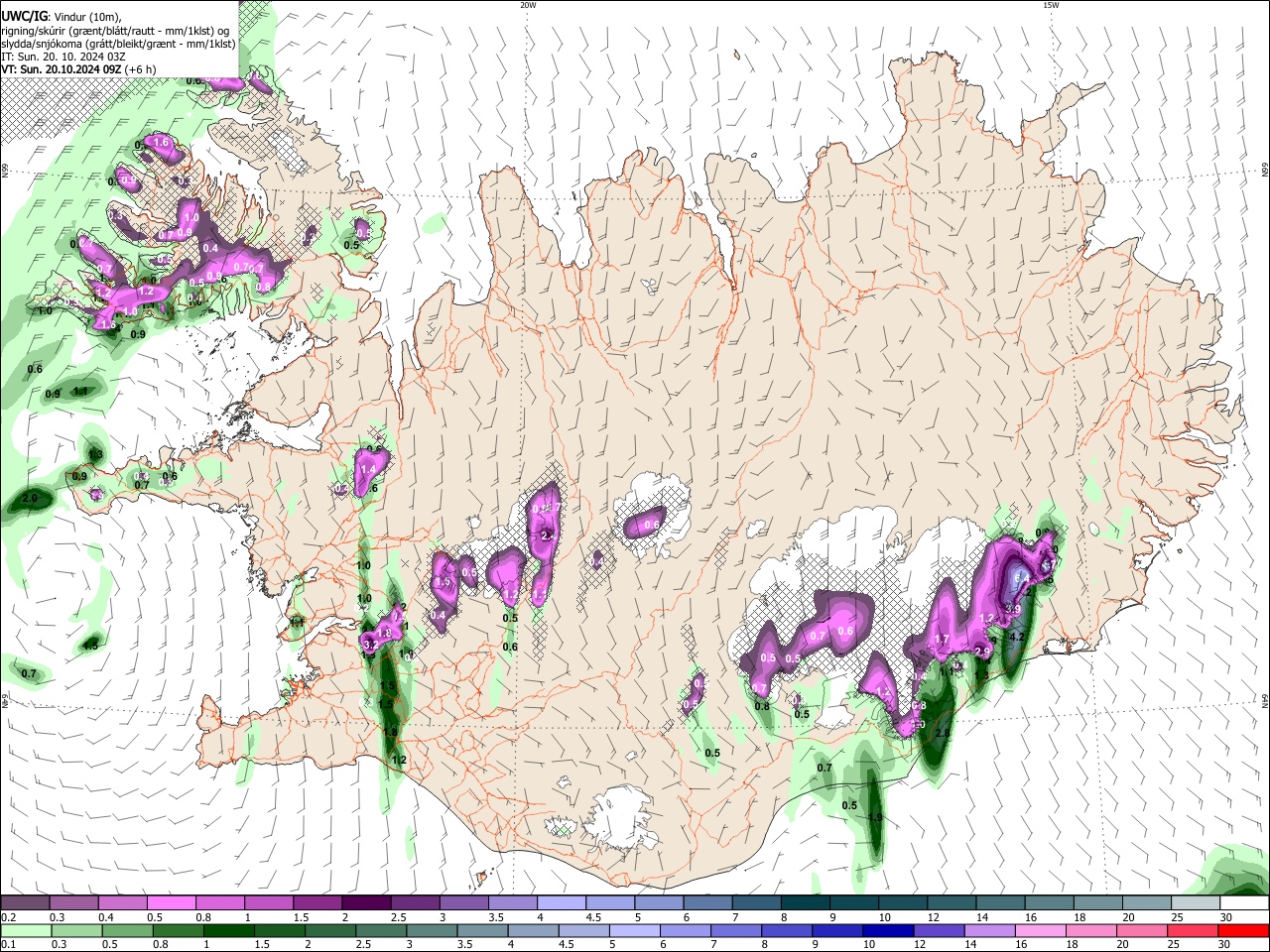Select the crimson 25 mm rain swatch
The height and width of the screenshot is (952, 1270).
[x=1193, y=930]
